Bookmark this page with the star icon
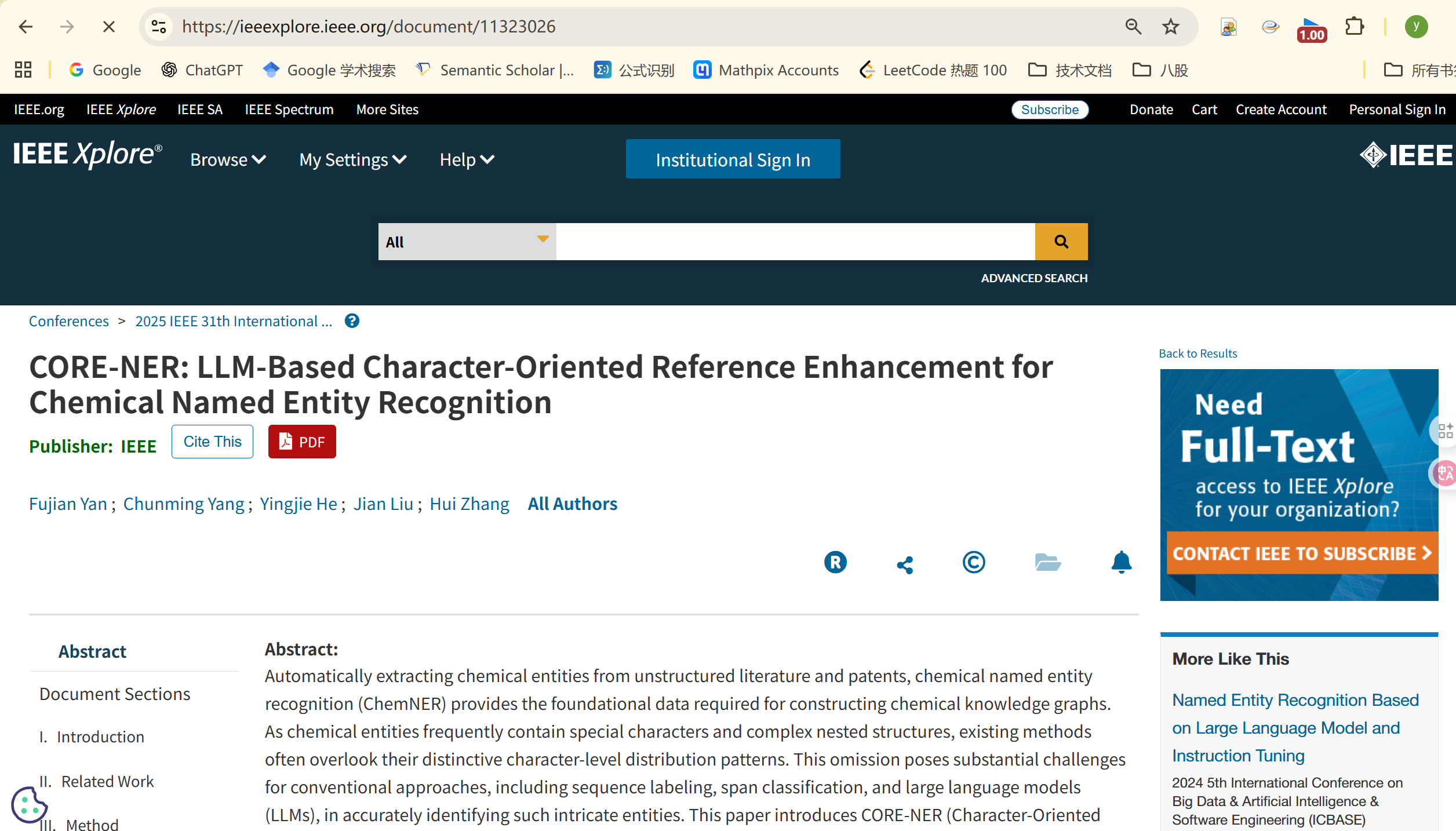1456x831 pixels. click(x=1171, y=27)
